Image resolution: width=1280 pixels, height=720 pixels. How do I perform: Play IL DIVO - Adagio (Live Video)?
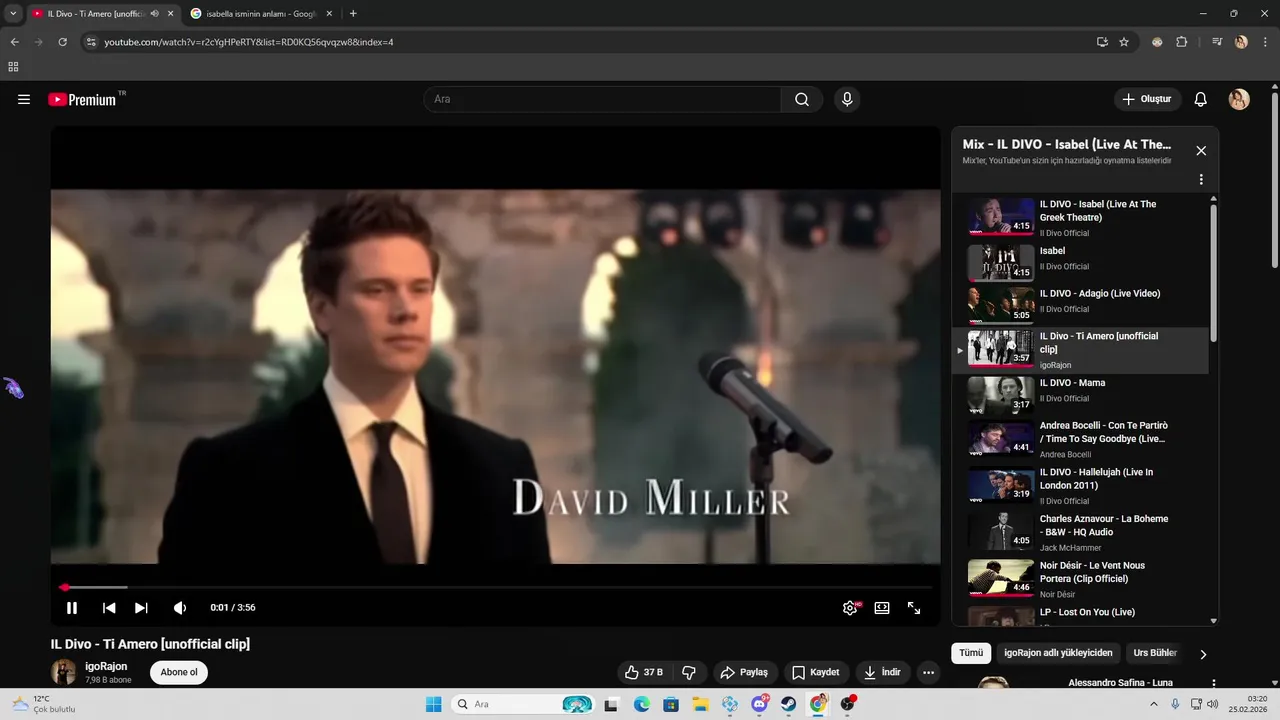1080,305
